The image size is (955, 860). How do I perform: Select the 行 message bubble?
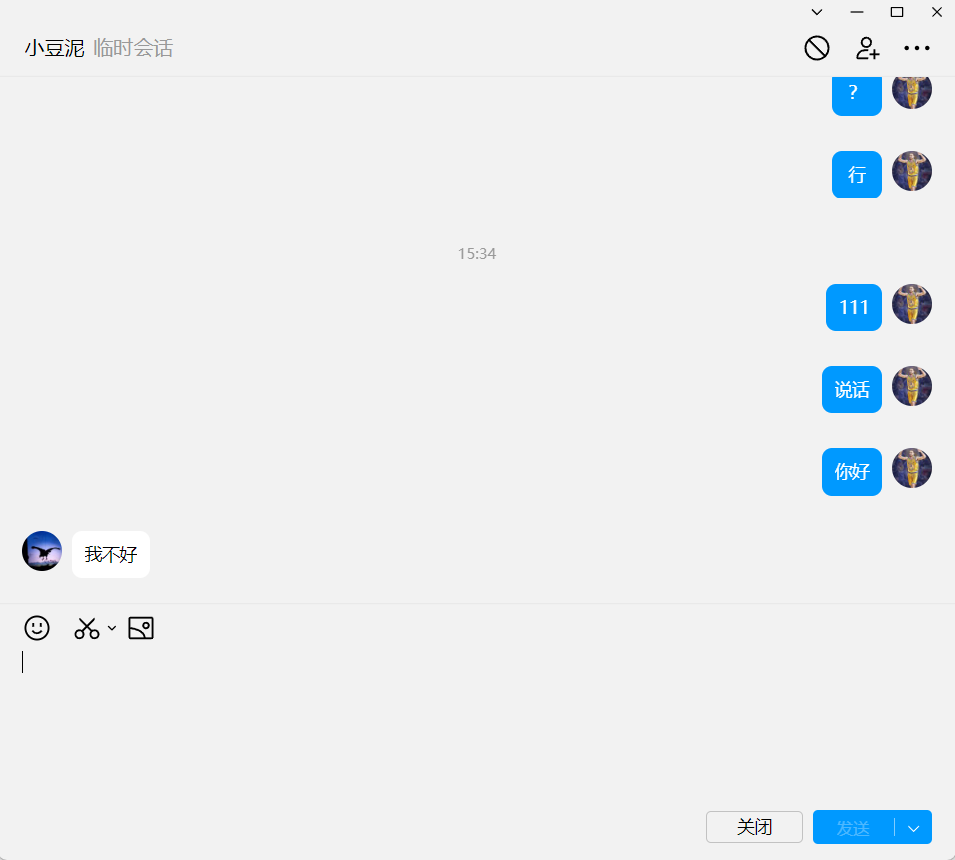[x=857, y=175]
